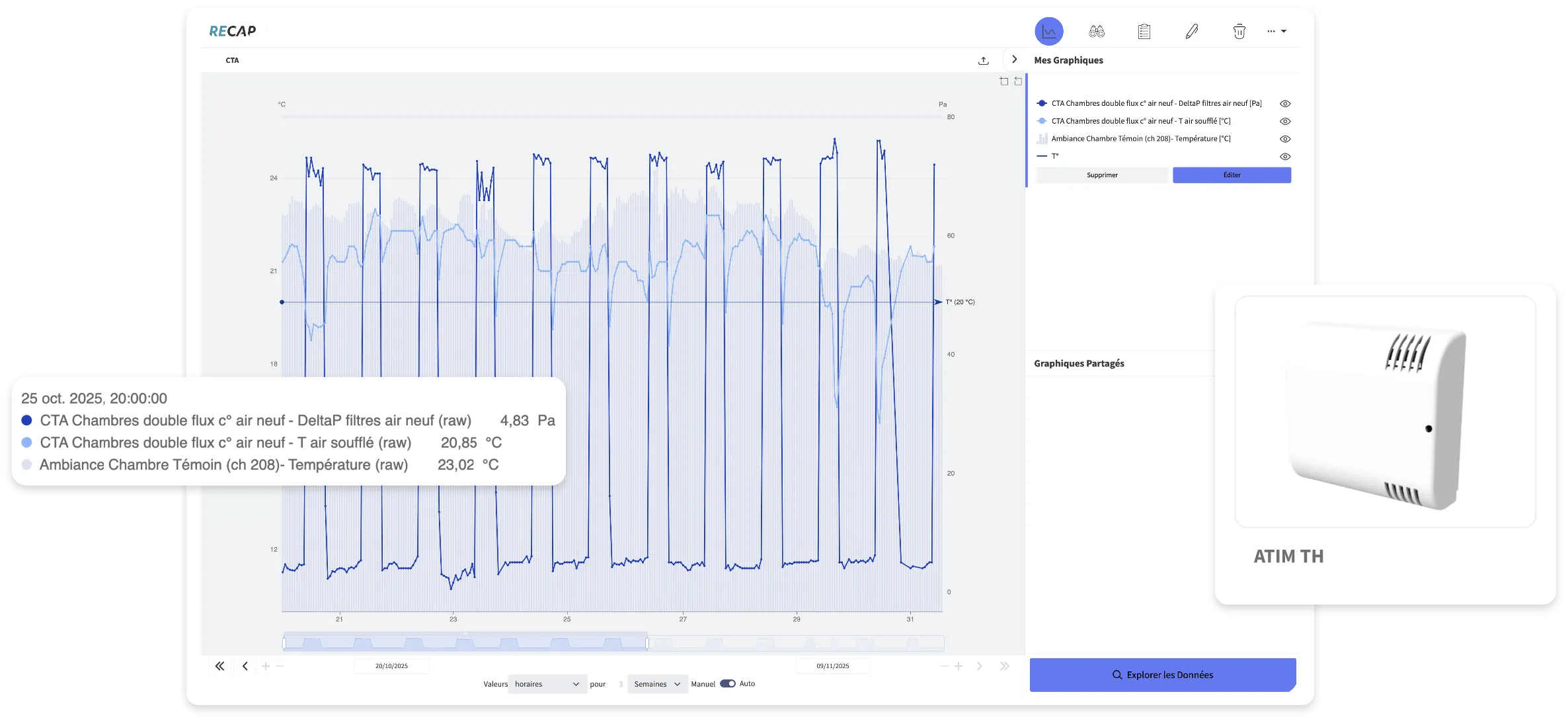Go to previous period with single left arrow
Viewport: 1568px width, 721px height.
pos(245,666)
